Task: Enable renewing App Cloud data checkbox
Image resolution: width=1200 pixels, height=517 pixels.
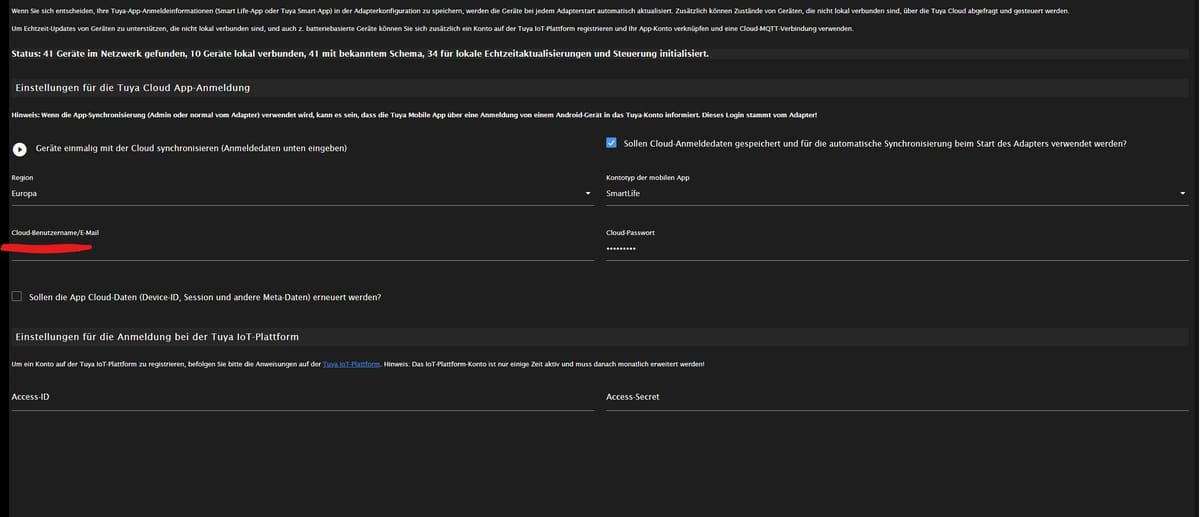Action: (16, 296)
